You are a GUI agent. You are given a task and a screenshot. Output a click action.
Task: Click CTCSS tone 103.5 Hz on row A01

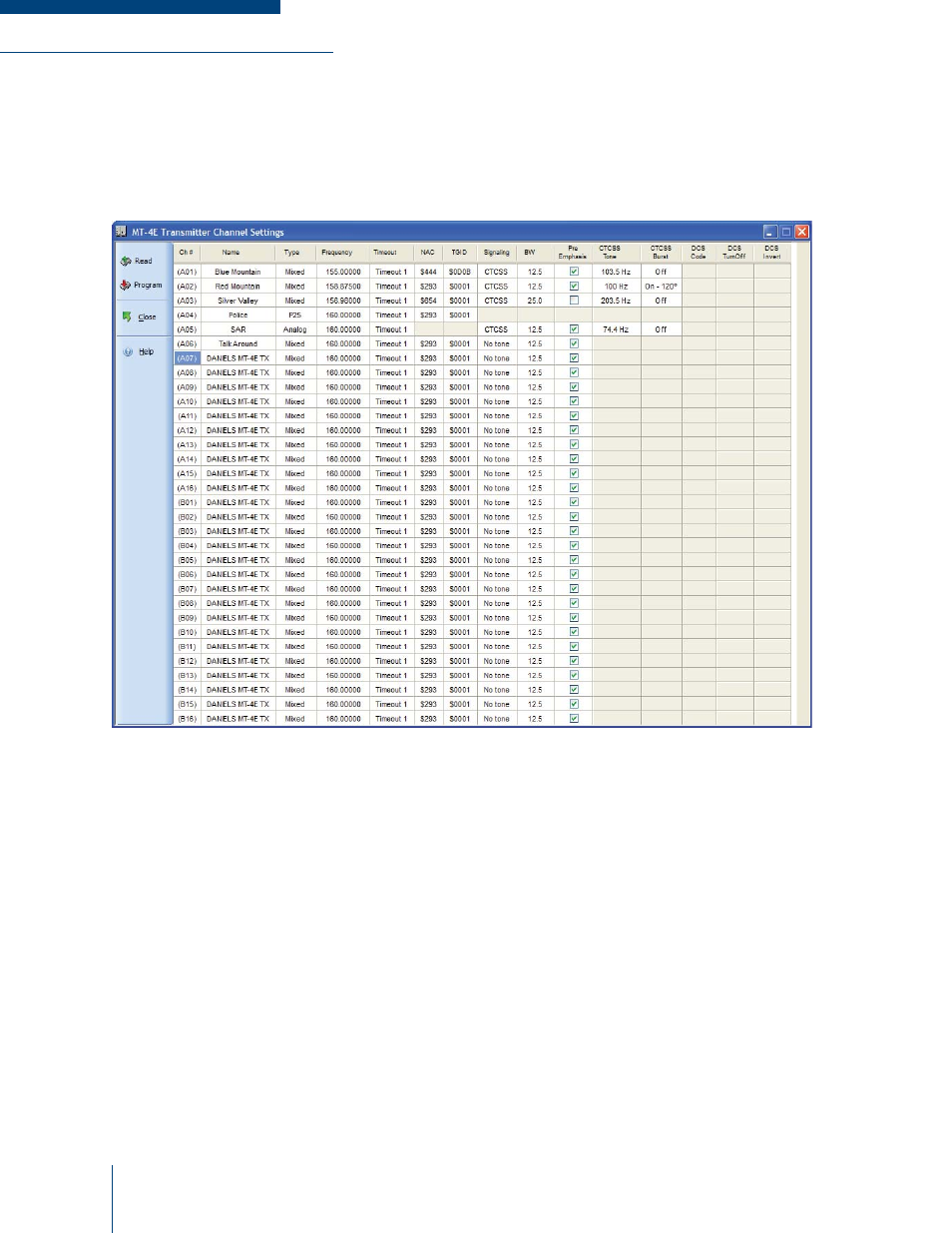coord(616,272)
